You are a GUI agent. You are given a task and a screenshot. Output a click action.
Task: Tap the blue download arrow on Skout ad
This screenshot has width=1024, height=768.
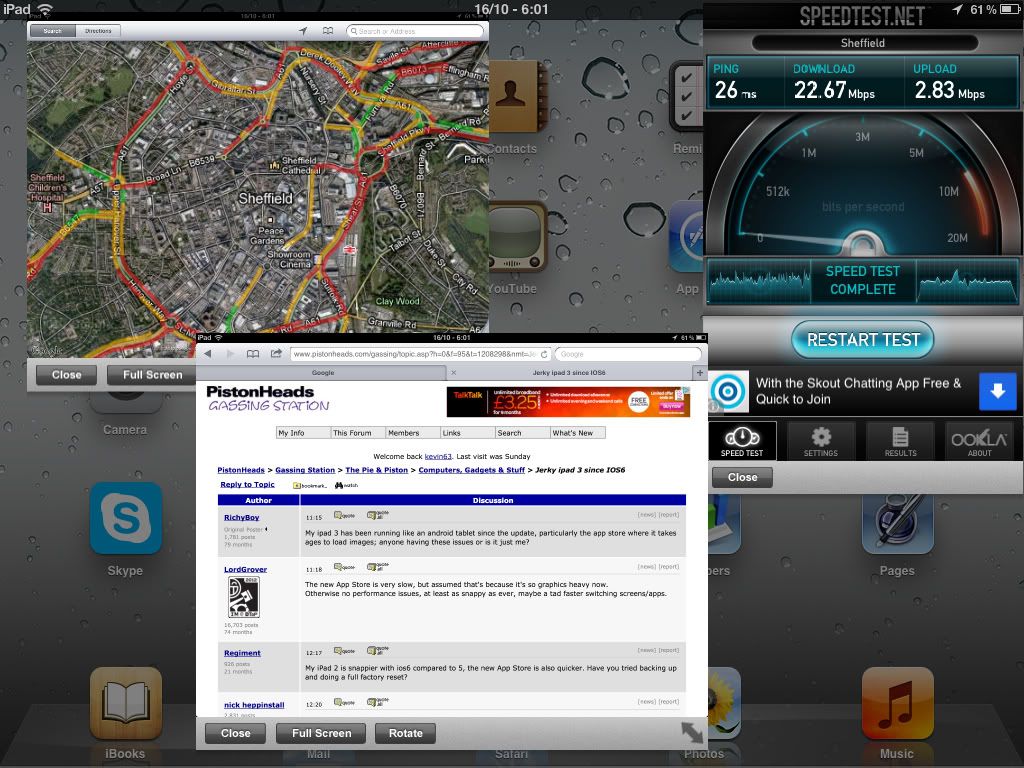click(997, 391)
